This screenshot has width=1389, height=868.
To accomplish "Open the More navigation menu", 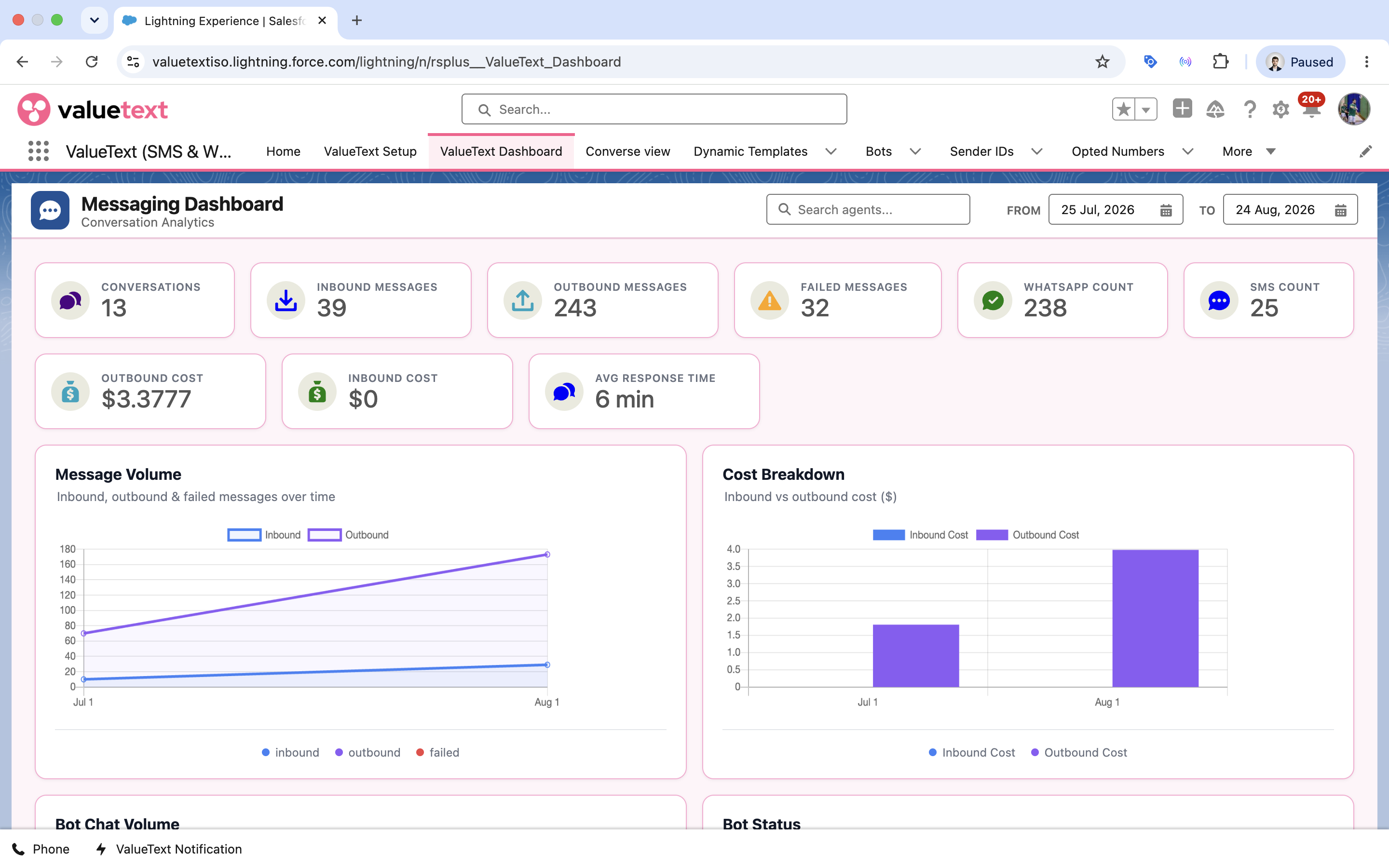I will (1249, 151).
